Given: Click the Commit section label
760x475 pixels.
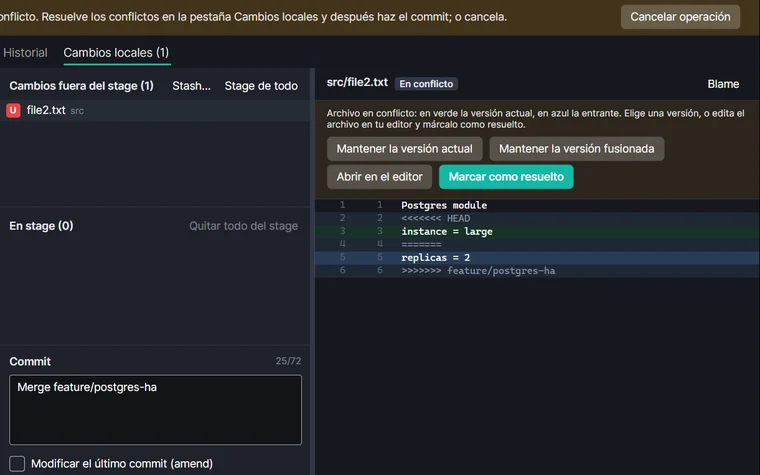Looking at the screenshot, I should (30, 362).
